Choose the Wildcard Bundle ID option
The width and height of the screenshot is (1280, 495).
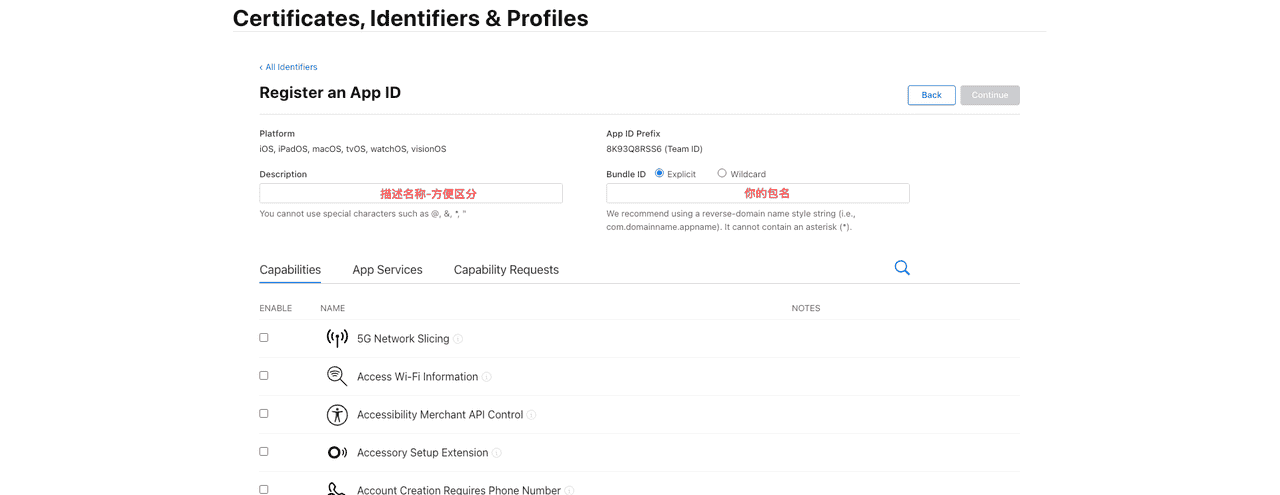tap(722, 173)
